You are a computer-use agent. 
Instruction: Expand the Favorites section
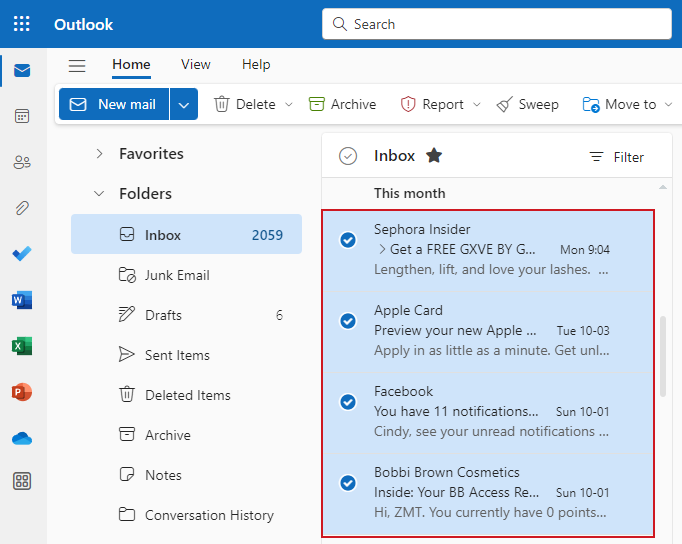(x=100, y=154)
